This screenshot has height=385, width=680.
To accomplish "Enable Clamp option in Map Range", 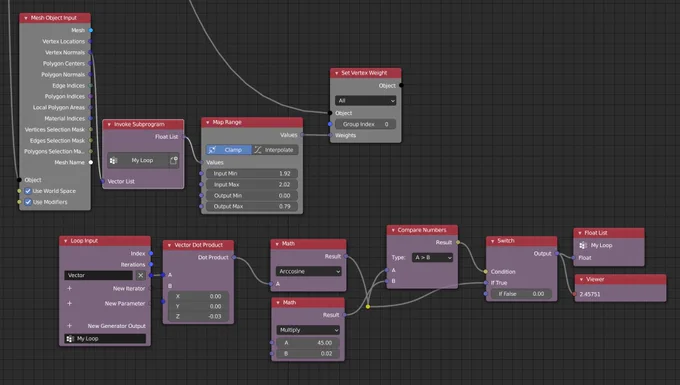I will click(x=229, y=150).
